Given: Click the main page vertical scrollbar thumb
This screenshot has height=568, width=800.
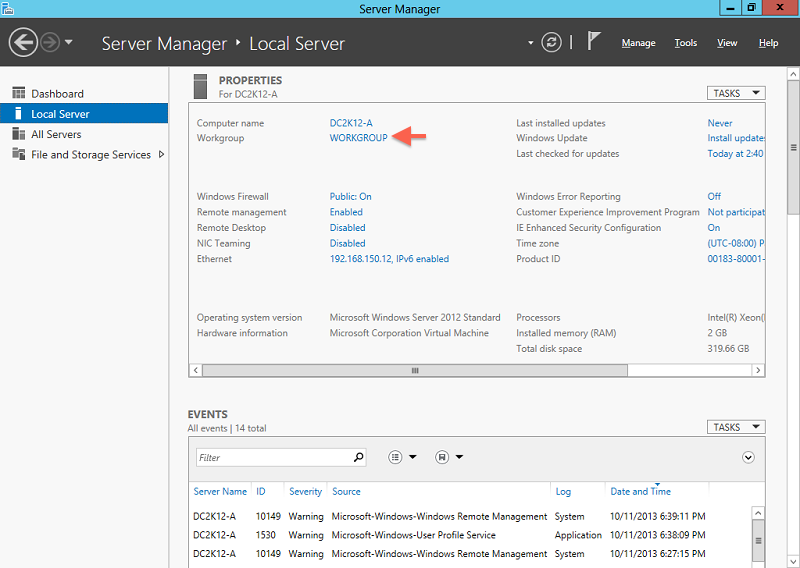Looking at the screenshot, I should (x=793, y=148).
